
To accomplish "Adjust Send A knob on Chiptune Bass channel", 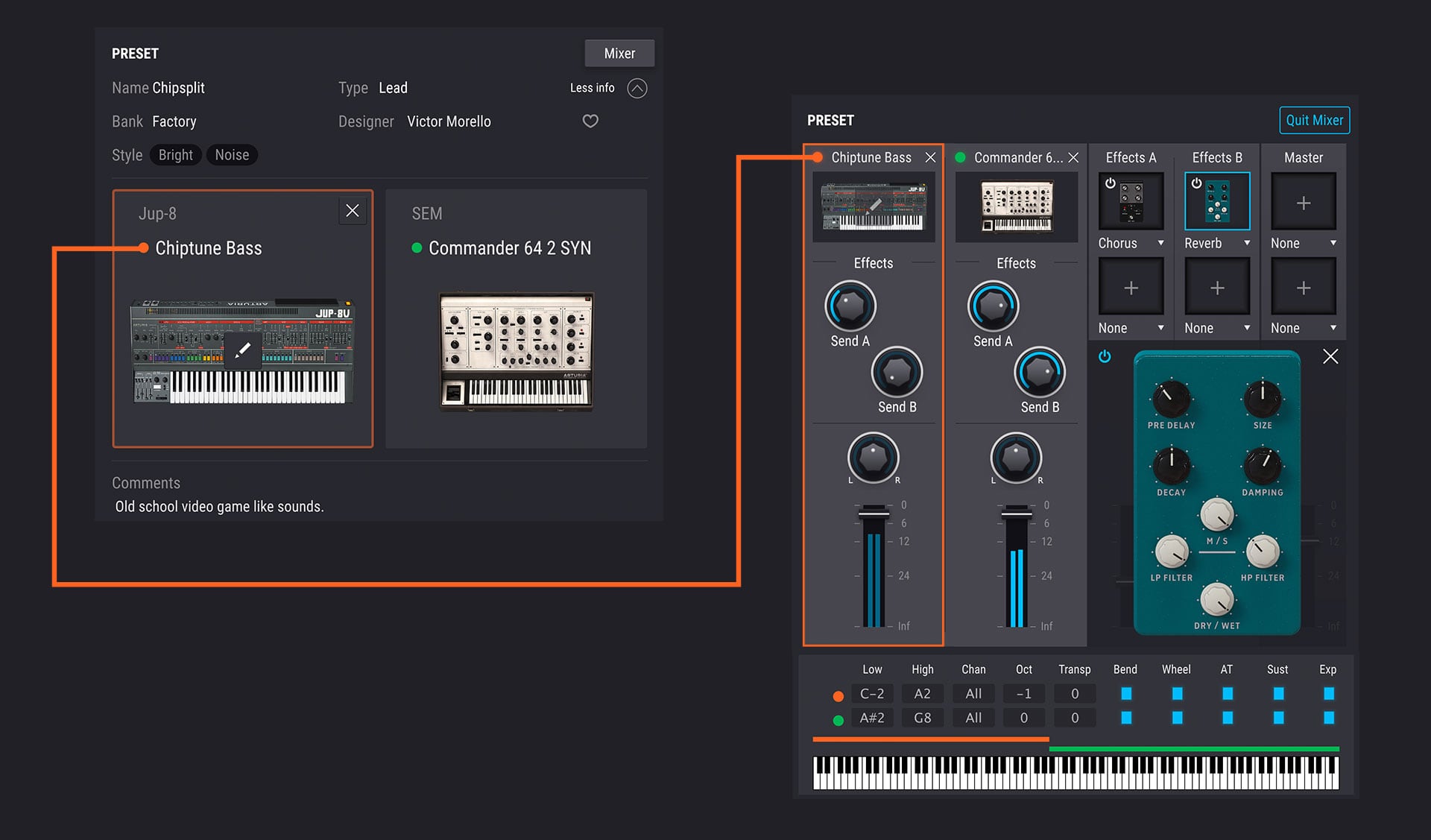I will pos(850,306).
